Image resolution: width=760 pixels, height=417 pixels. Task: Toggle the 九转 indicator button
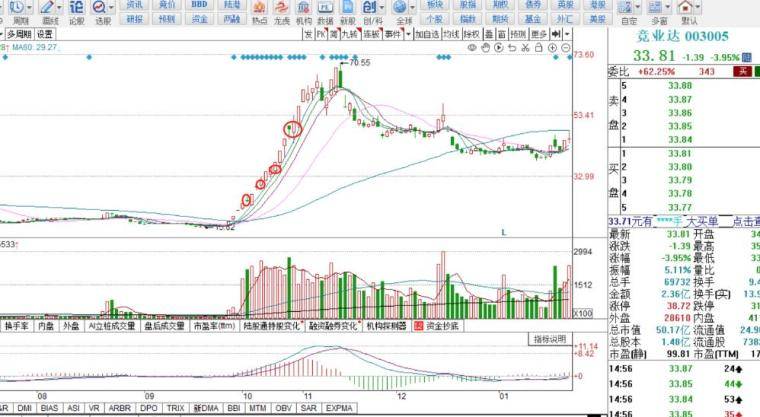coord(349,34)
